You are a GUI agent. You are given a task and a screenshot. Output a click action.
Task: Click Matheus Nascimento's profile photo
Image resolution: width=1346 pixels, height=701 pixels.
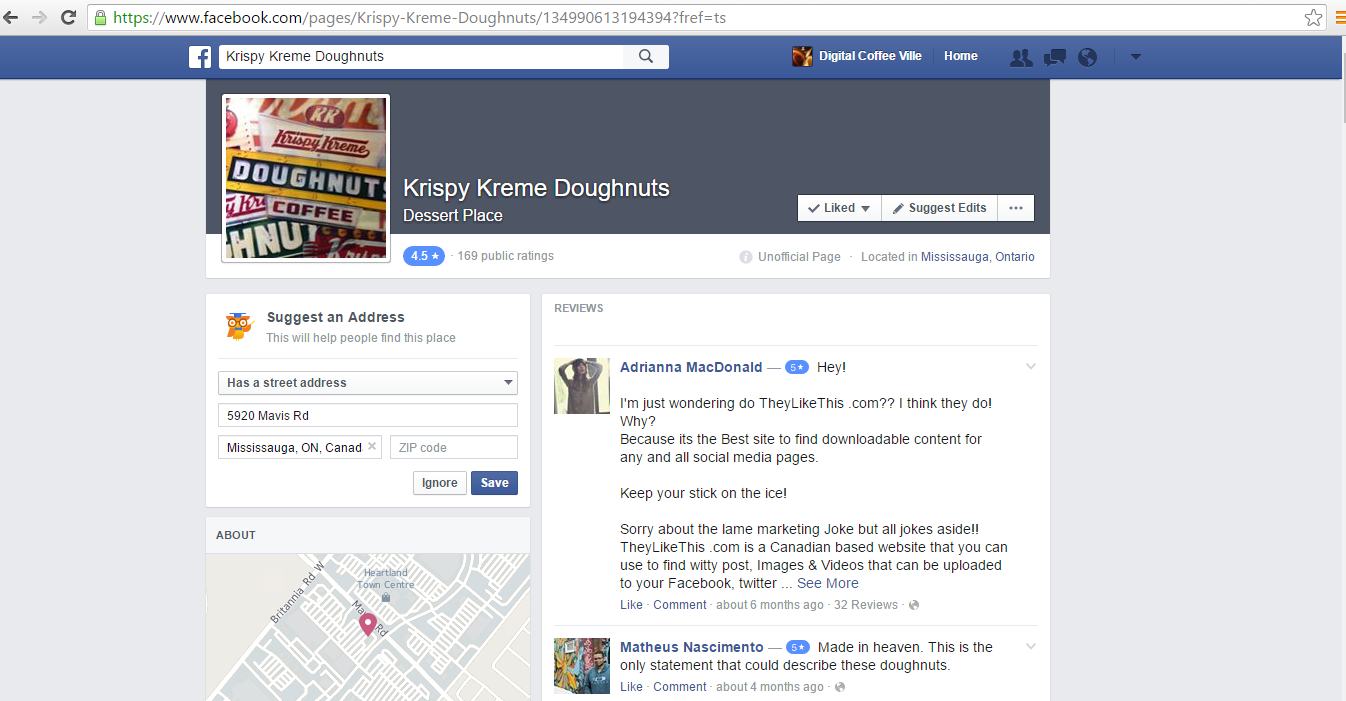(x=582, y=666)
